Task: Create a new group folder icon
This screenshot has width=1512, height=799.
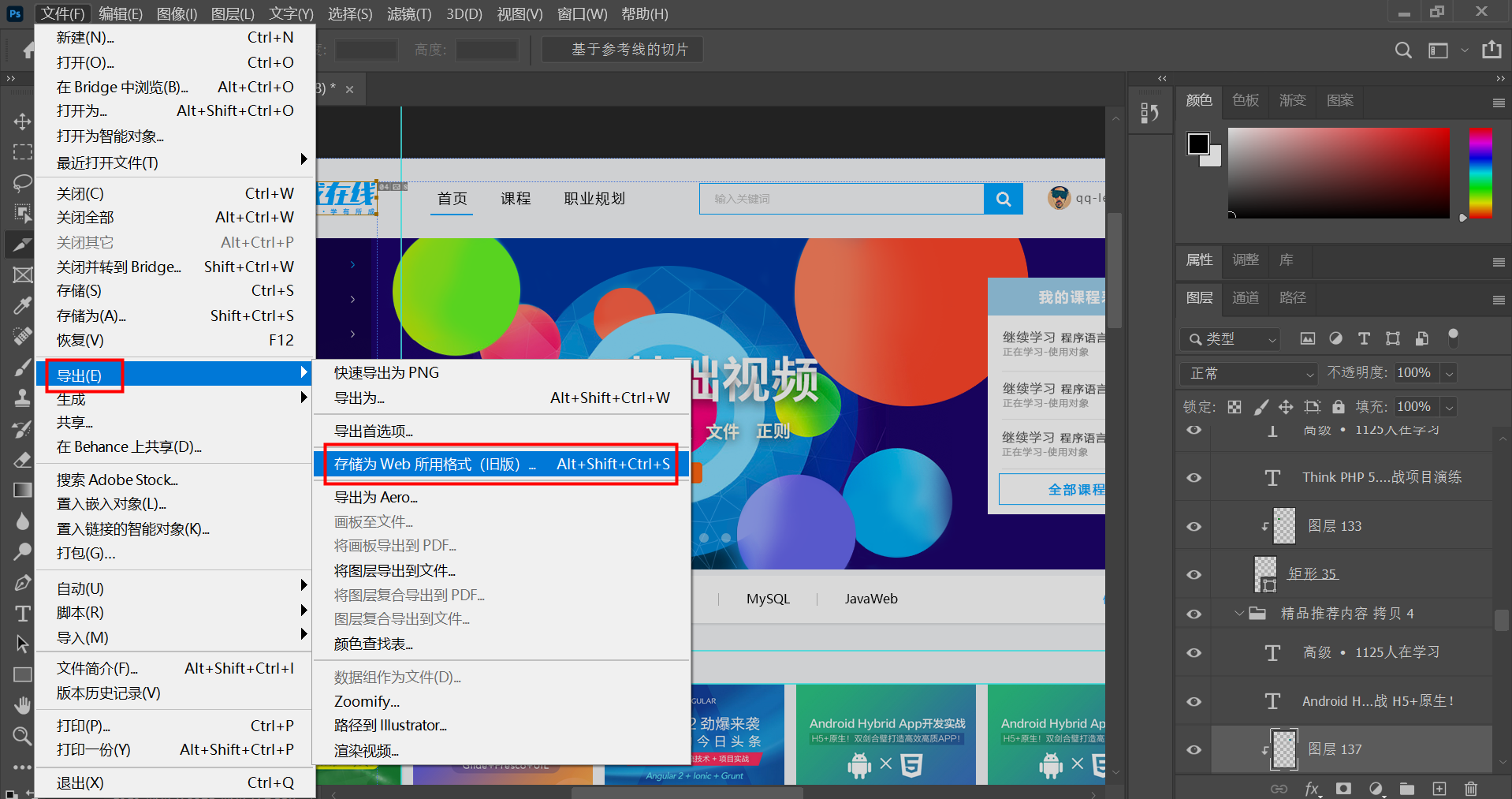Action: click(x=1406, y=788)
